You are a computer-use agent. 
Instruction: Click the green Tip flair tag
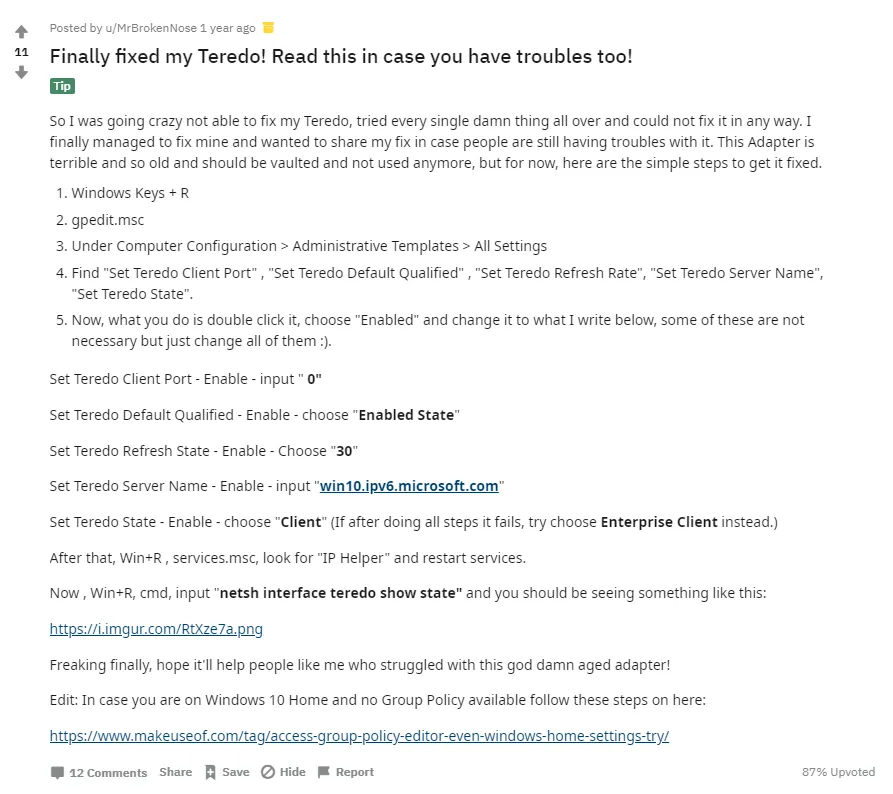coord(62,86)
